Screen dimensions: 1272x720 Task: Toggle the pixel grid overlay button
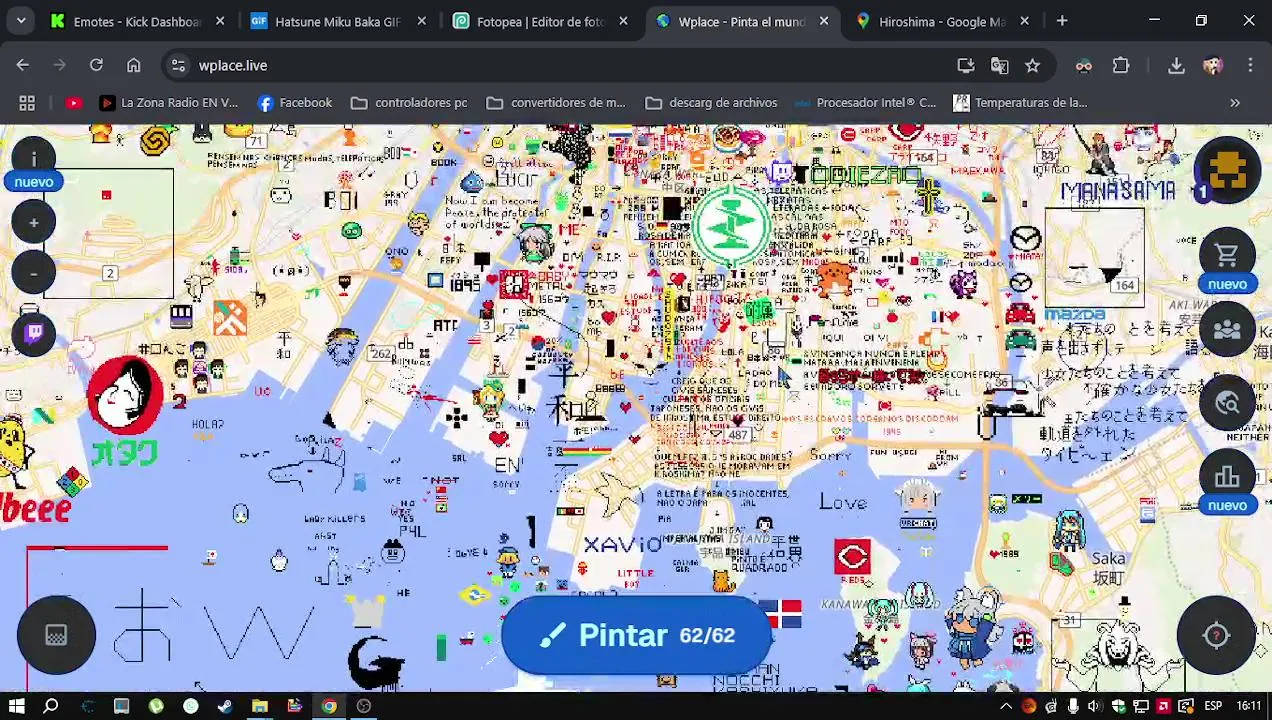tap(56, 635)
